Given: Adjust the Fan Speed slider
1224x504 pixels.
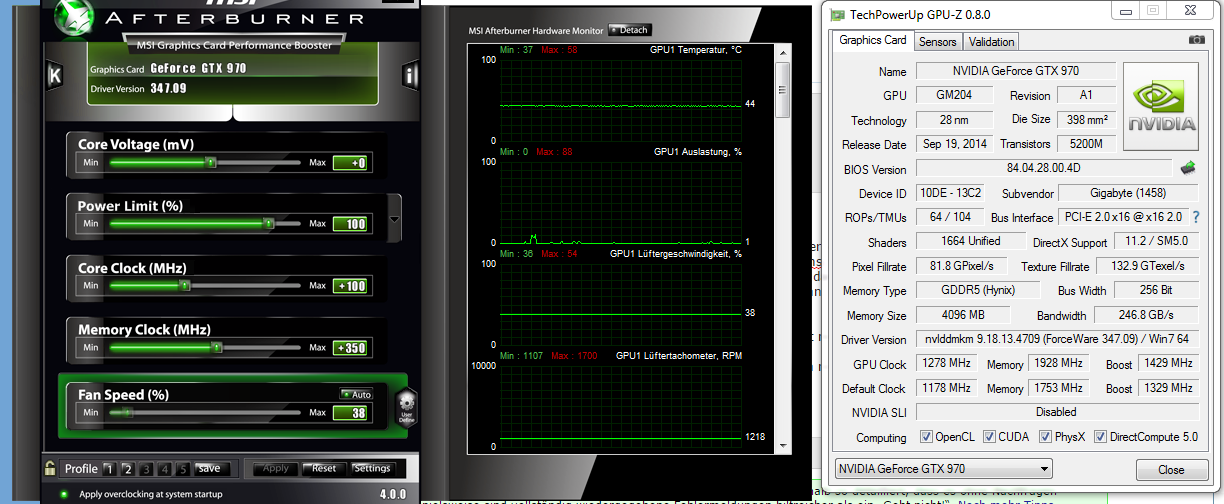Looking at the screenshot, I should [205, 412].
